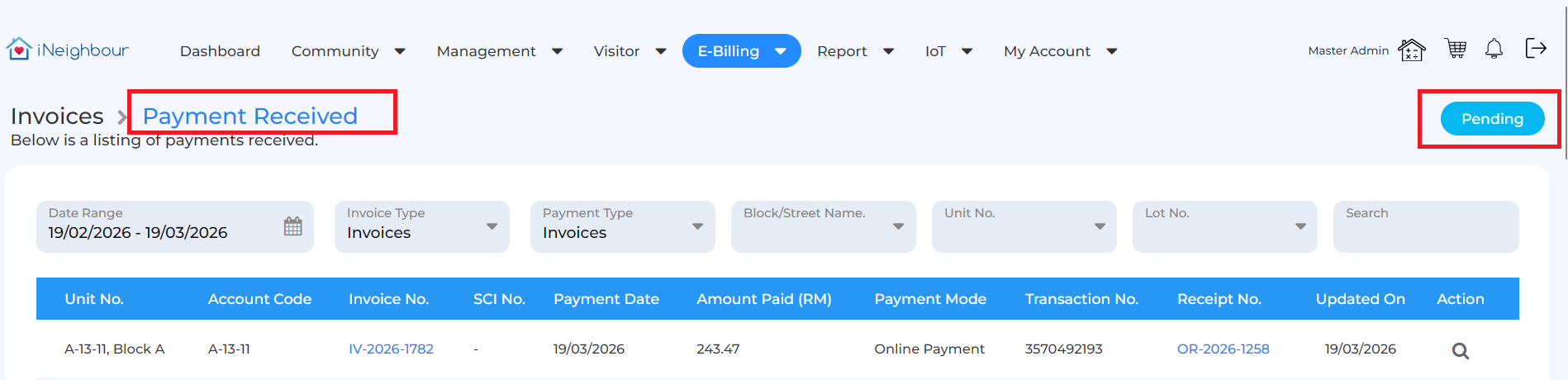This screenshot has width=1568, height=380.
Task: Open the E-Billing menu
Action: [741, 51]
